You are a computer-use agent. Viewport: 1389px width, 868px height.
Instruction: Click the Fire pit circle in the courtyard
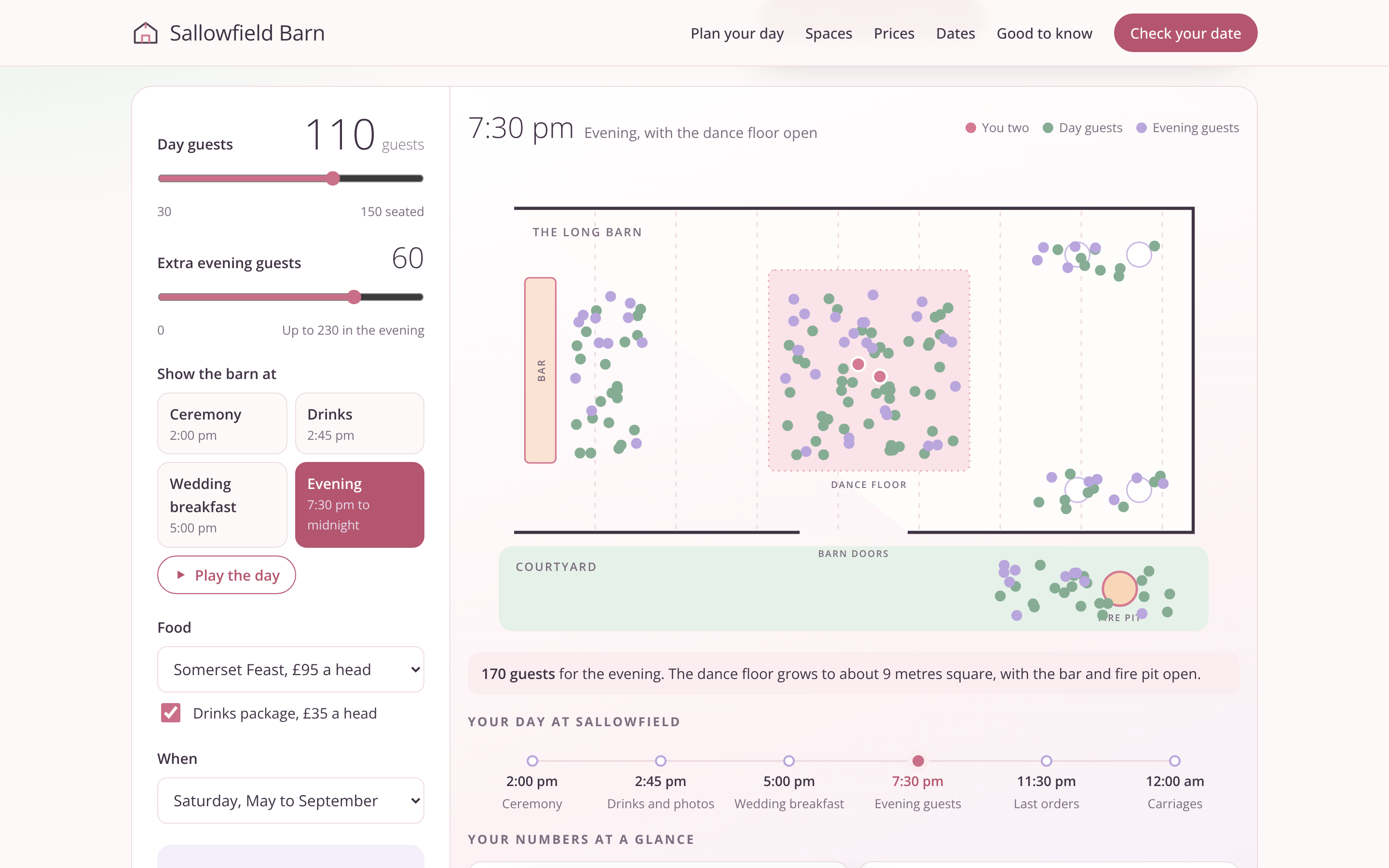pos(1119,588)
